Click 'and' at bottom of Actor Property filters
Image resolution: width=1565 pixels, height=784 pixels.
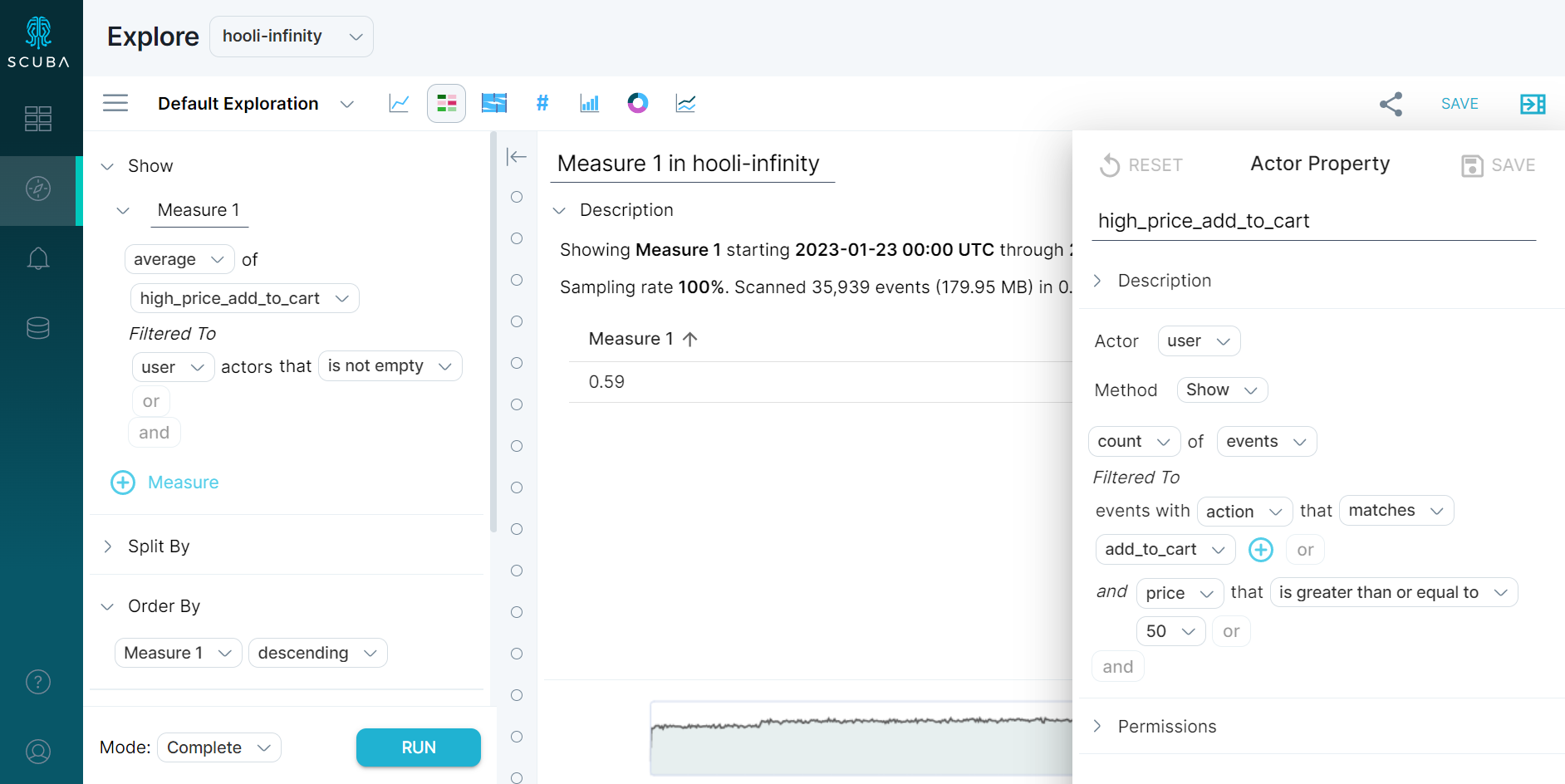click(1118, 667)
